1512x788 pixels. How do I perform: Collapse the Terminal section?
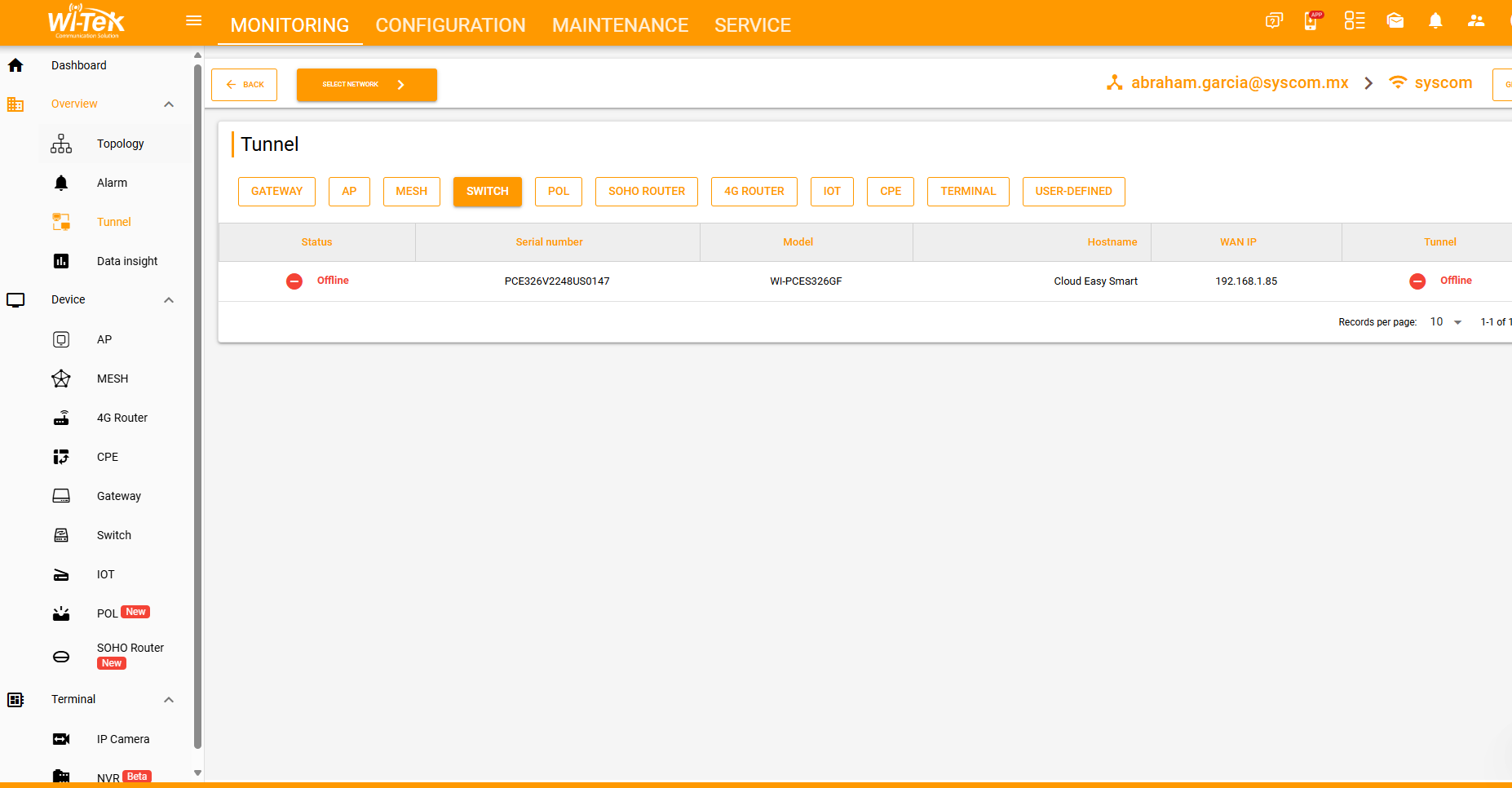169,700
